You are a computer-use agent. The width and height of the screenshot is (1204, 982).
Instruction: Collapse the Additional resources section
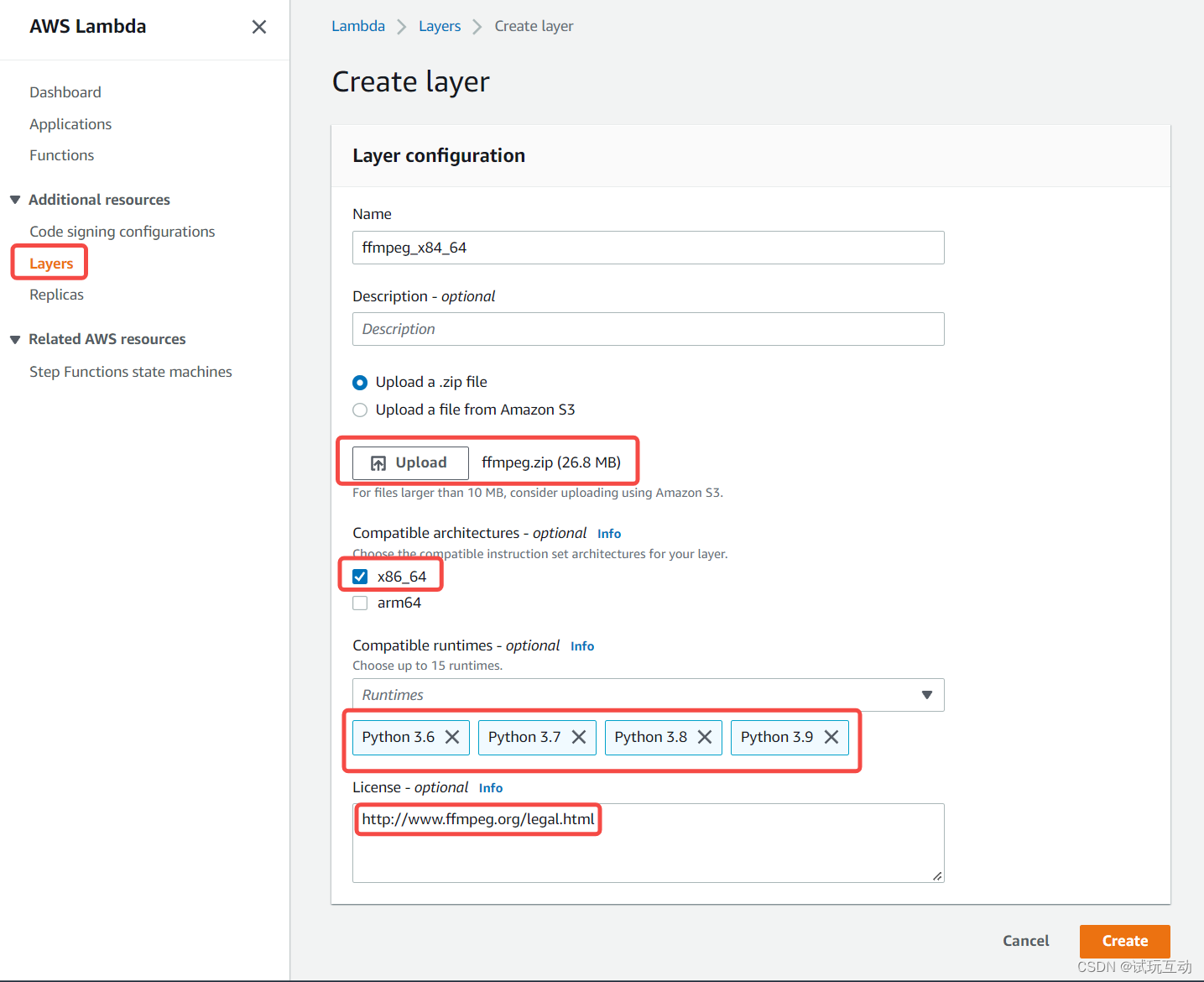click(15, 200)
